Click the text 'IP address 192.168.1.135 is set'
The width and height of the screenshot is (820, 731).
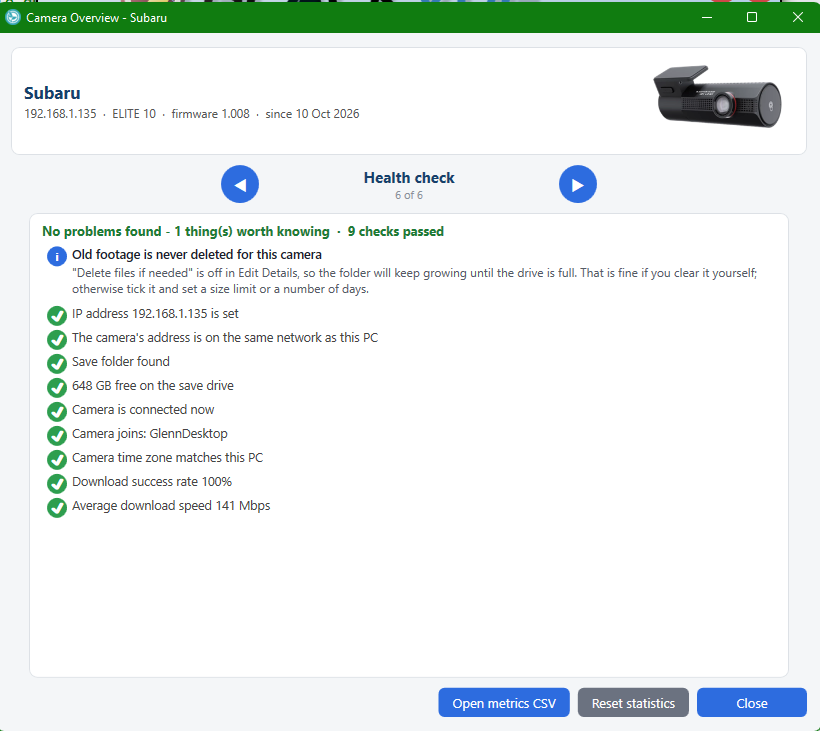click(x=155, y=314)
